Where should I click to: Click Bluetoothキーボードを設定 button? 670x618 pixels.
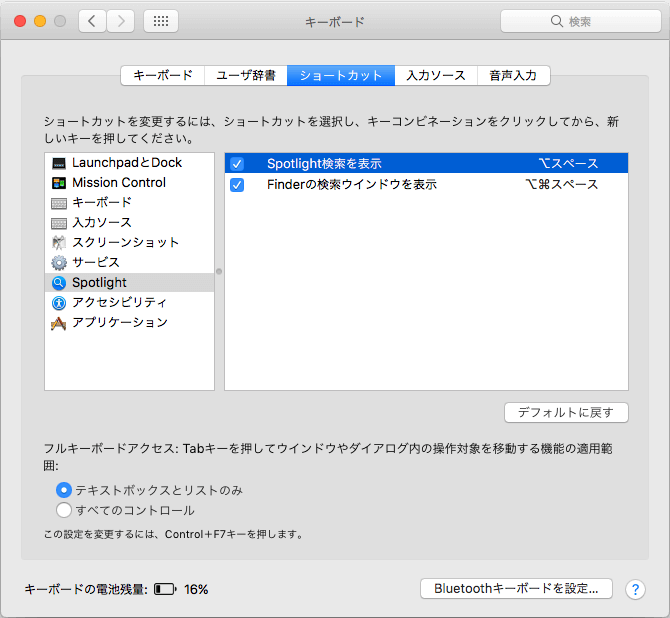[x=516, y=589]
